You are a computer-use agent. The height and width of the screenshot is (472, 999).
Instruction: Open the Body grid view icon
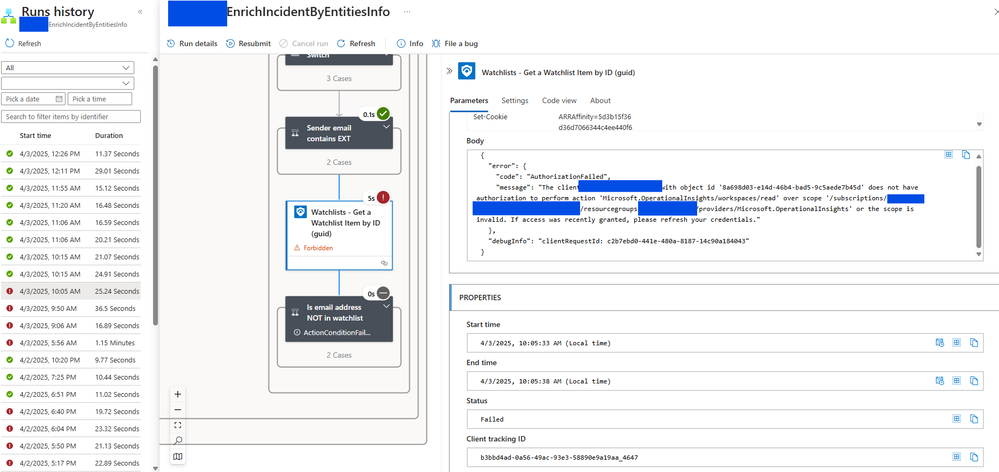point(948,155)
